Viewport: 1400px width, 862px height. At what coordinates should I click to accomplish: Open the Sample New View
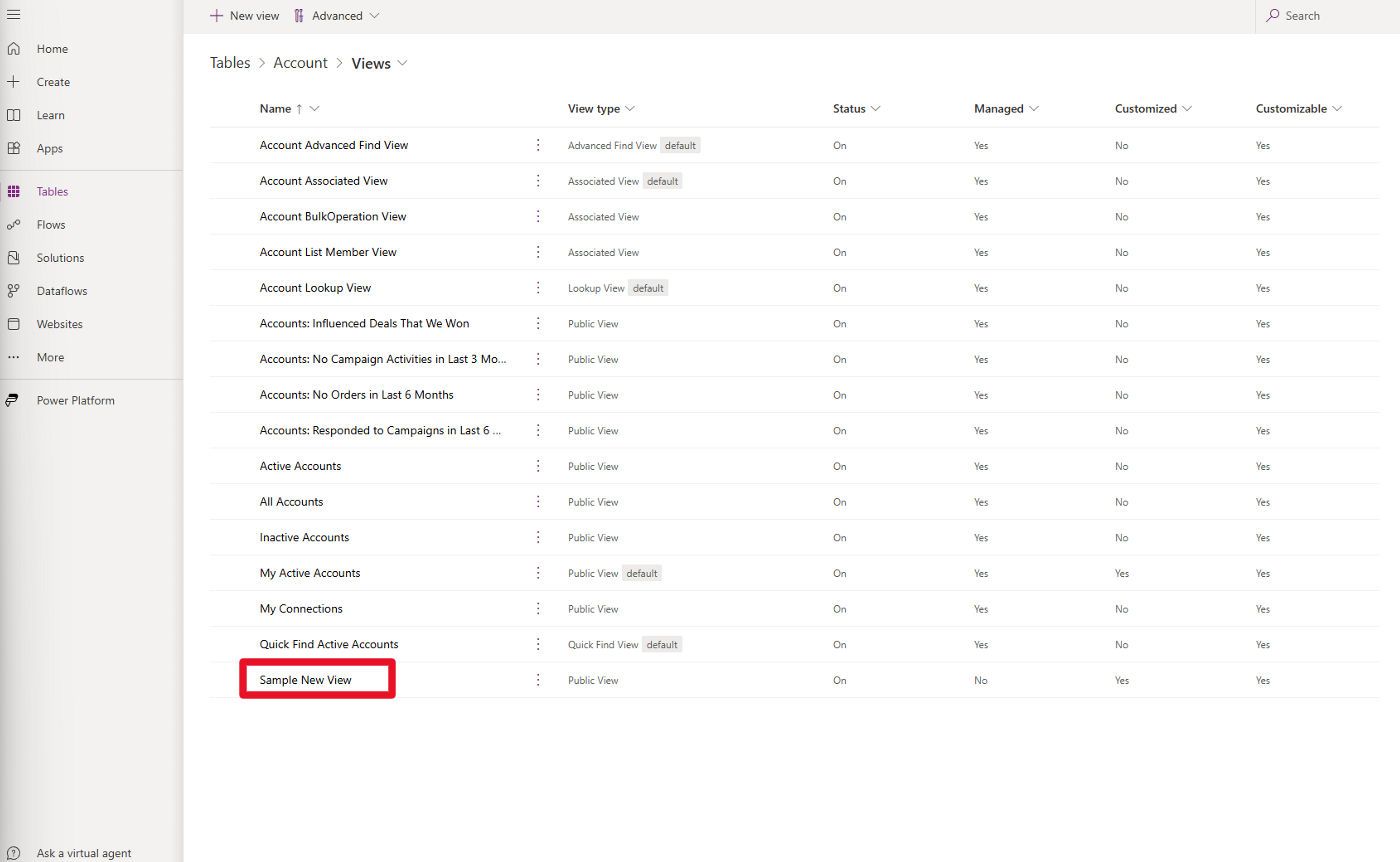coord(306,680)
